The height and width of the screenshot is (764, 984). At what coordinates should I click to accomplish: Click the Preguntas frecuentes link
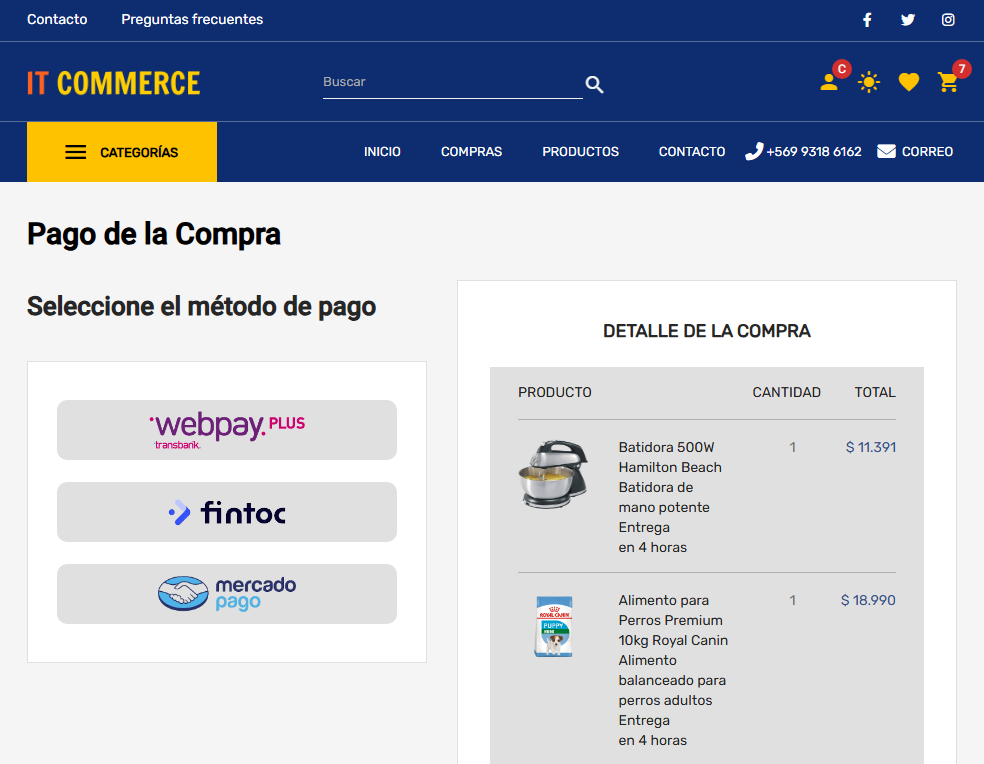coord(192,20)
